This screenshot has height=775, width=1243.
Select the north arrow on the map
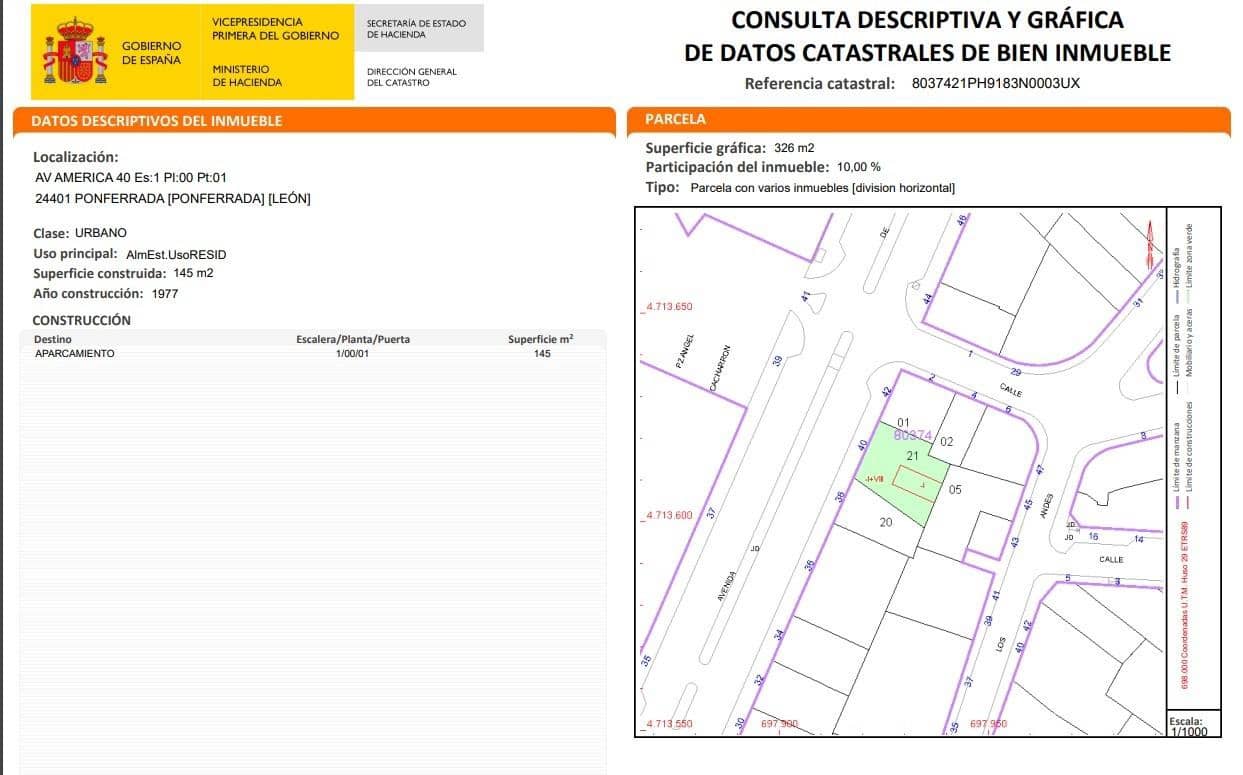coord(1150,243)
